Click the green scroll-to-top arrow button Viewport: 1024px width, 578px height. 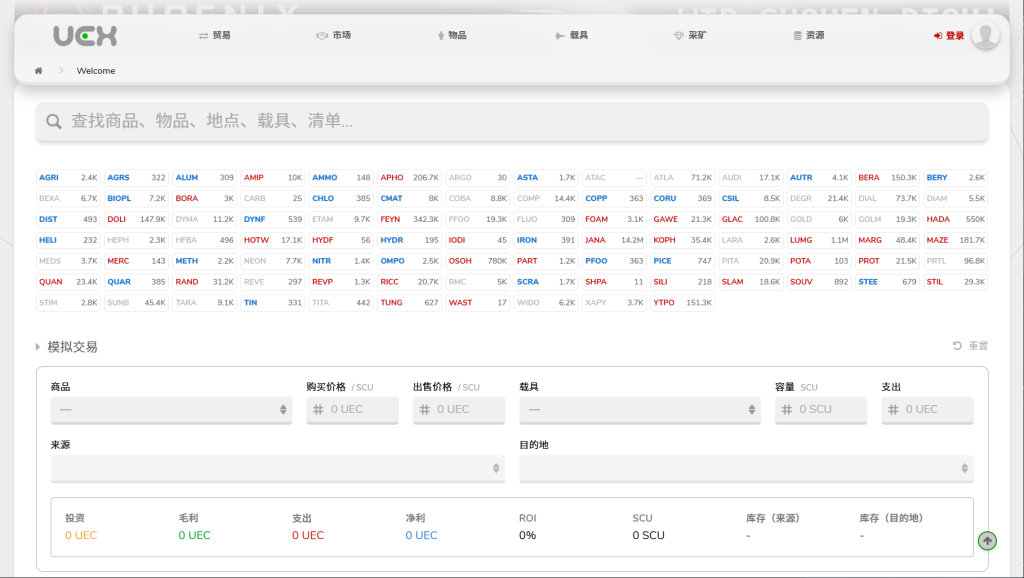point(987,541)
